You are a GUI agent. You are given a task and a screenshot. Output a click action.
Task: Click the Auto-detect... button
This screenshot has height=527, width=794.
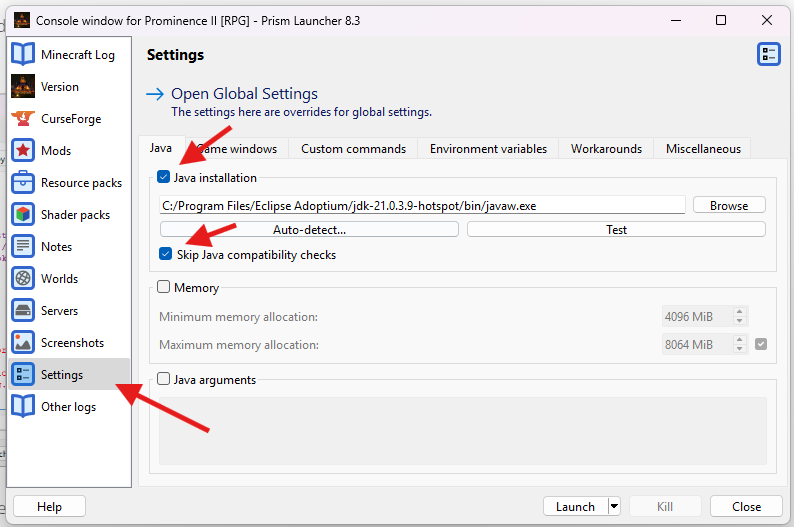(x=309, y=229)
